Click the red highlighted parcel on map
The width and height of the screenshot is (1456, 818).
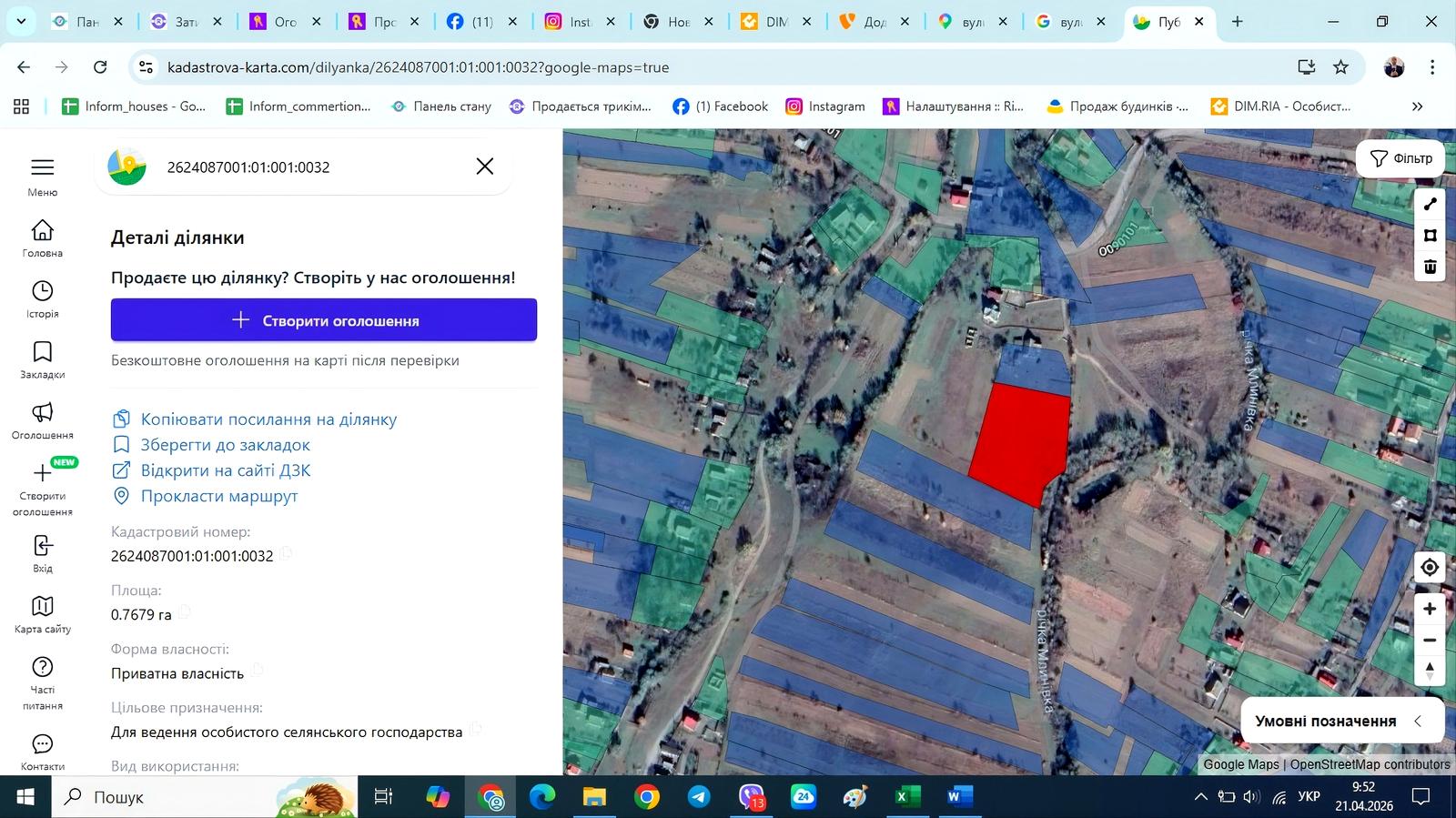pos(1021,443)
